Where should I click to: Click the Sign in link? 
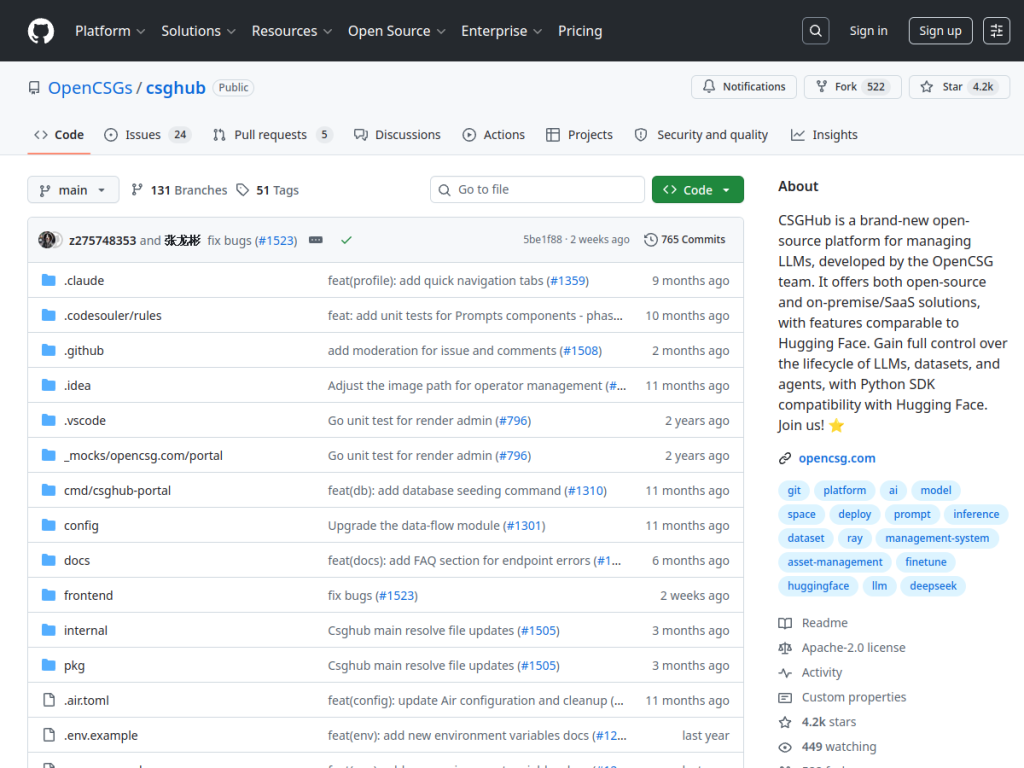[x=868, y=31]
